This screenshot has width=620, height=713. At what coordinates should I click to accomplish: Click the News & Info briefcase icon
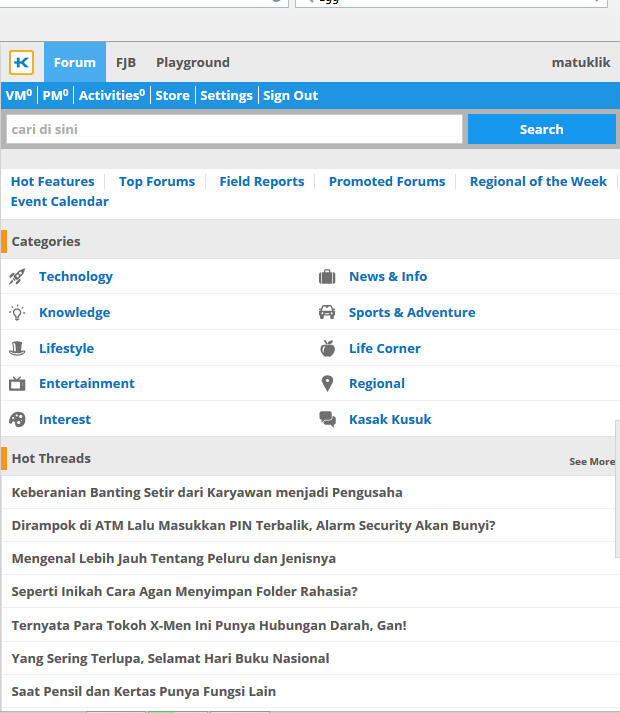point(327,277)
